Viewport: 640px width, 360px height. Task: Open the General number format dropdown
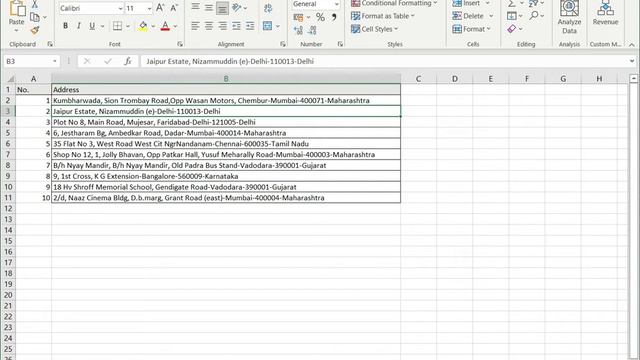tap(336, 4)
